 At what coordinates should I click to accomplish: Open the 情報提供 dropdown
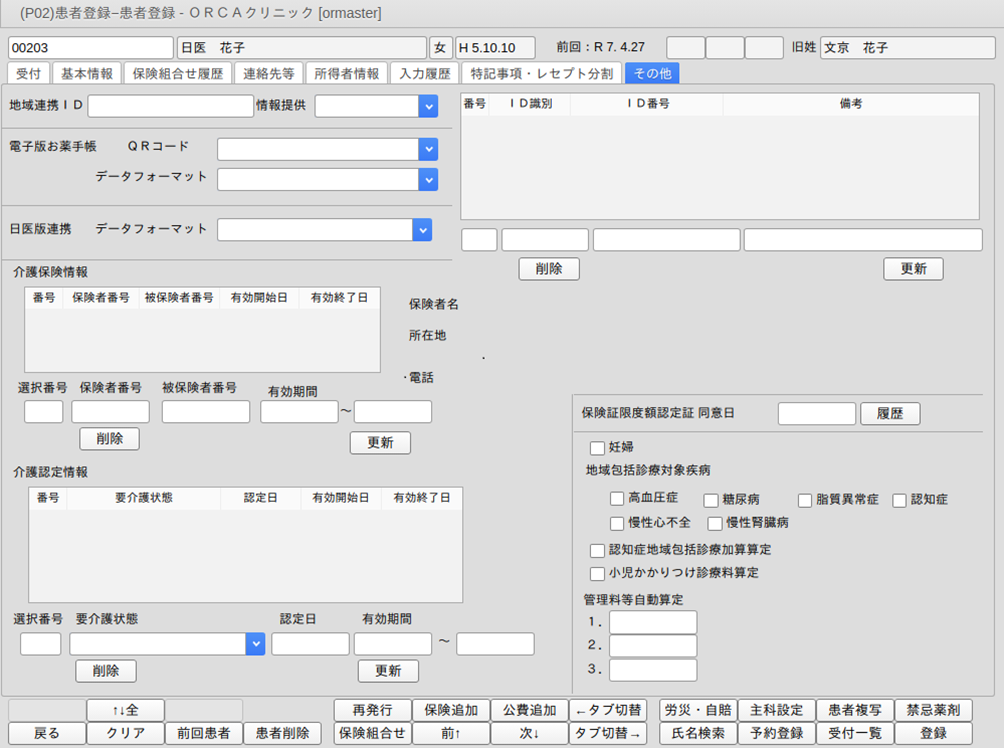click(428, 106)
